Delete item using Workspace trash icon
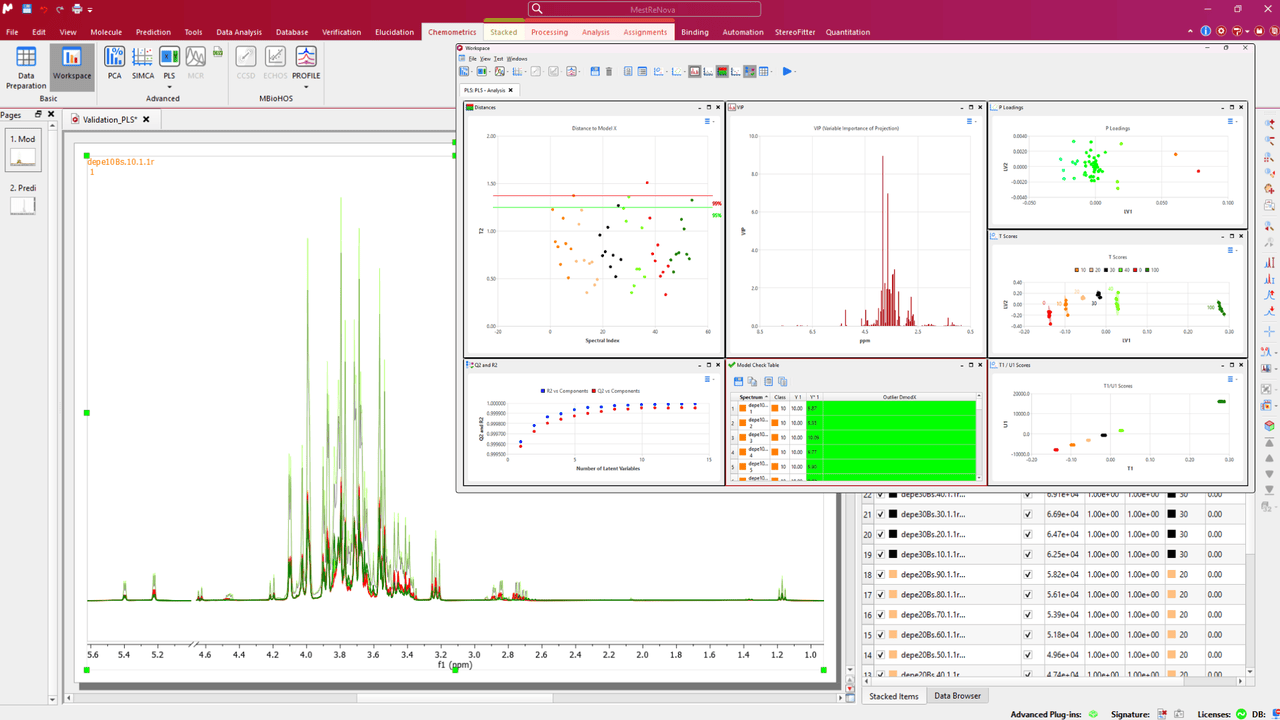The height and width of the screenshot is (720, 1280). coord(609,71)
